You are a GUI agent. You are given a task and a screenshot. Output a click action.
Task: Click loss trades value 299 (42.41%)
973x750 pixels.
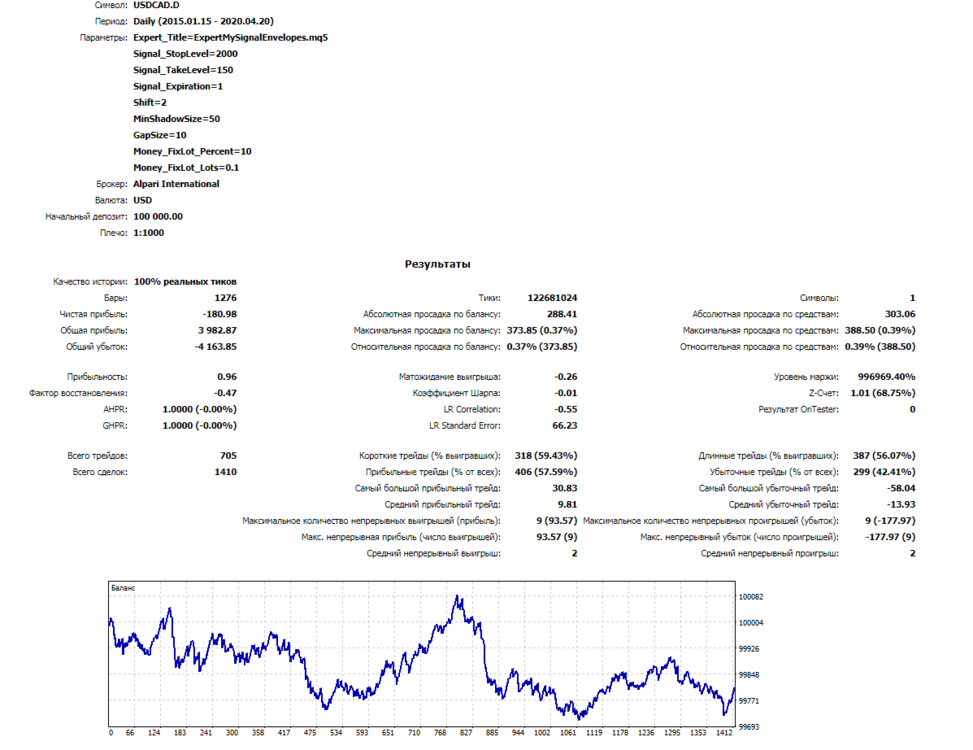(x=884, y=472)
